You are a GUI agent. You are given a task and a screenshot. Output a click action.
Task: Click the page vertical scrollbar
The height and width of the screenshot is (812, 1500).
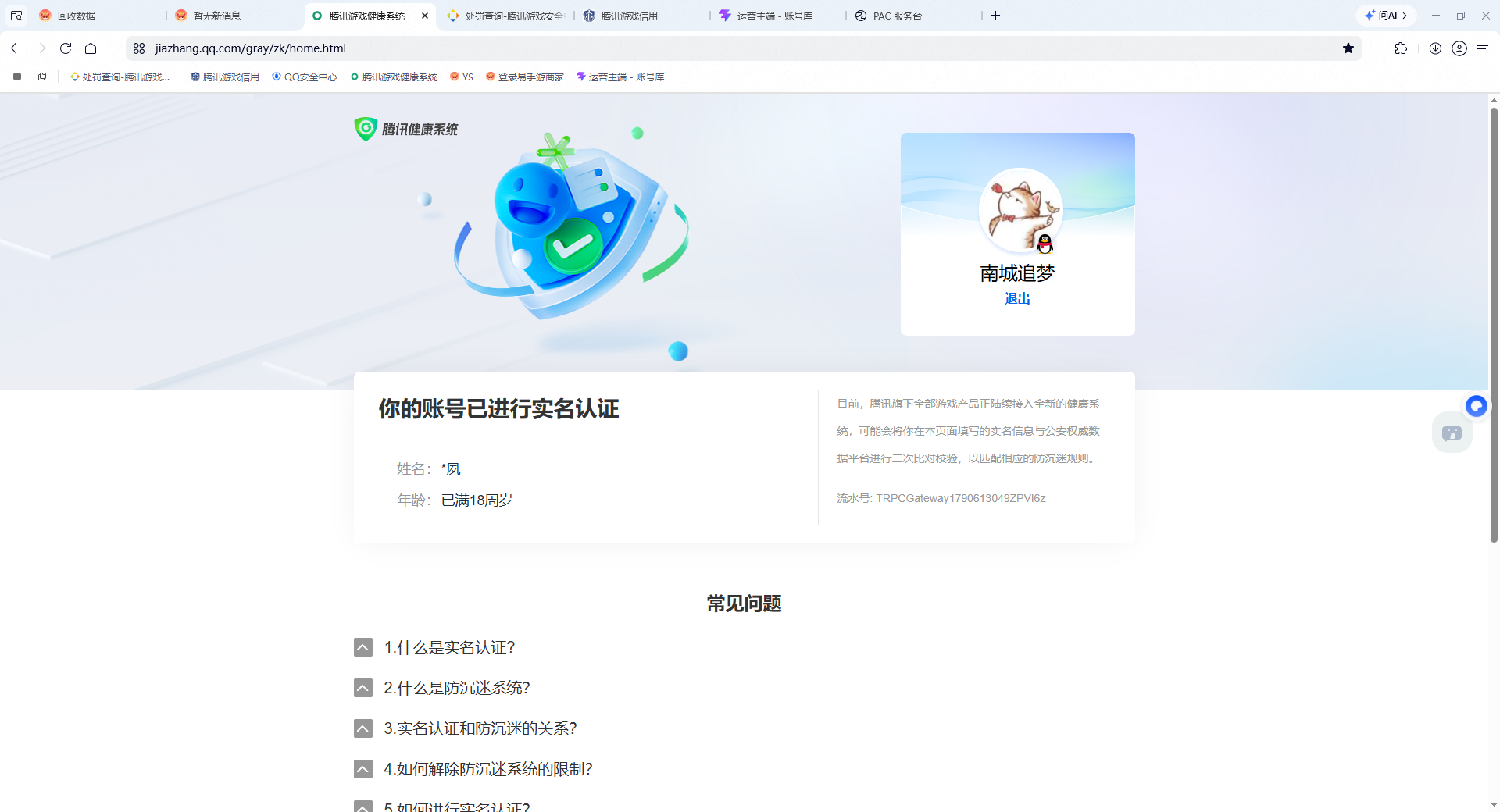coord(1494,324)
